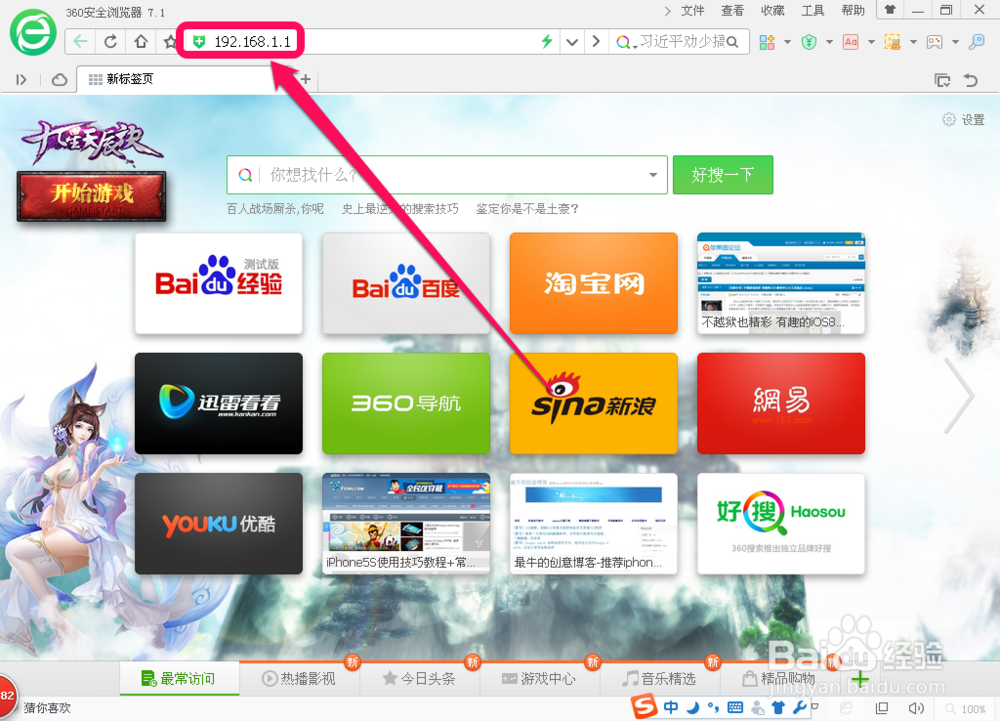Switch to 热播影视 tab
1000x721 pixels.
coord(298,678)
